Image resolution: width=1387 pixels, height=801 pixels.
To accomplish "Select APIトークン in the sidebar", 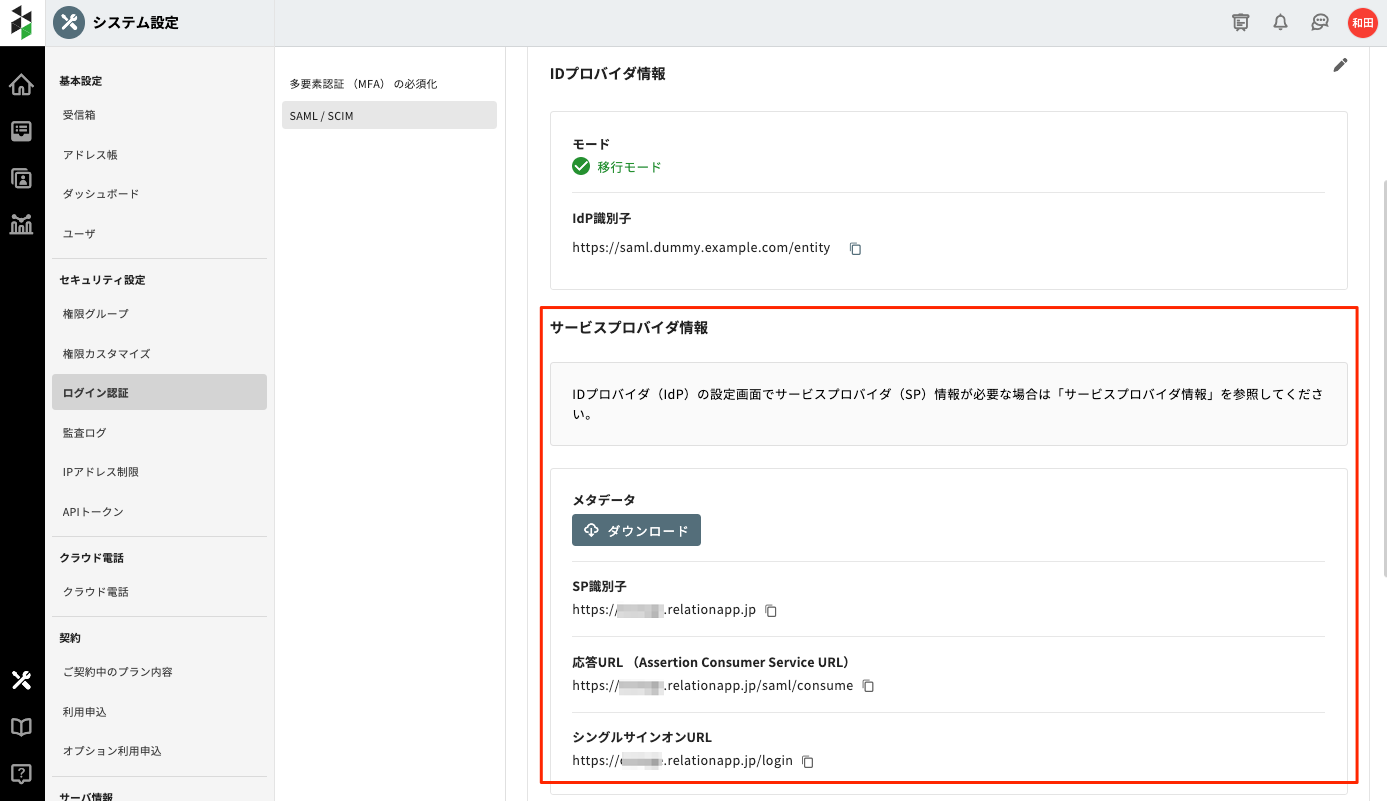I will 93,512.
